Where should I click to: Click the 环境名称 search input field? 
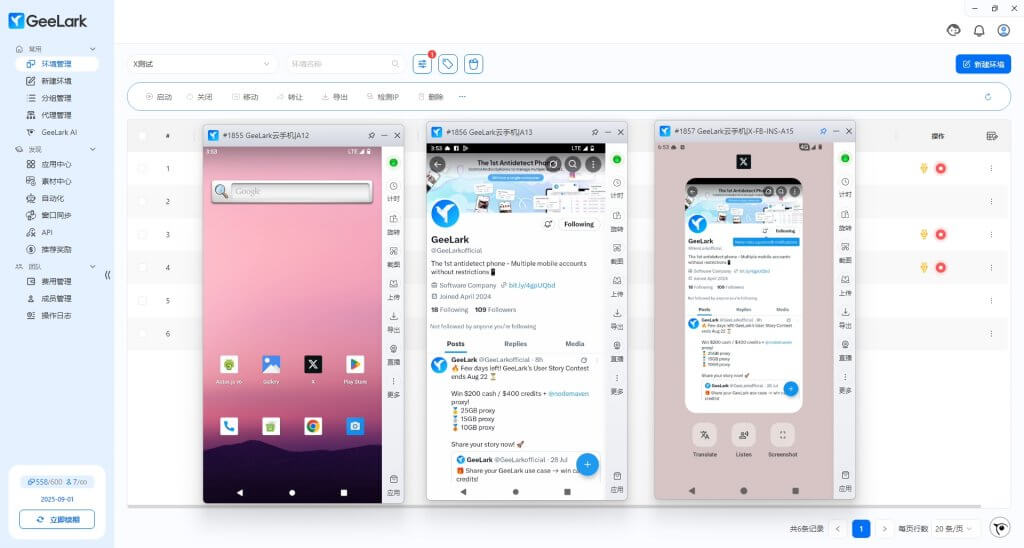340,64
